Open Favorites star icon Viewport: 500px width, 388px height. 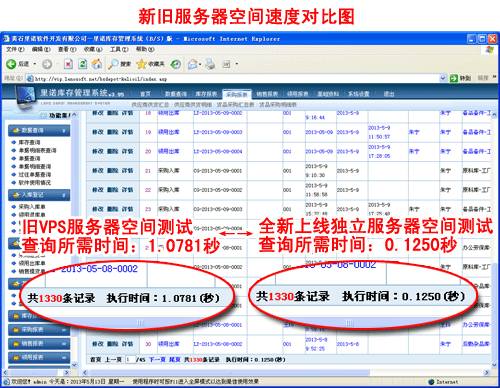tap(141, 64)
